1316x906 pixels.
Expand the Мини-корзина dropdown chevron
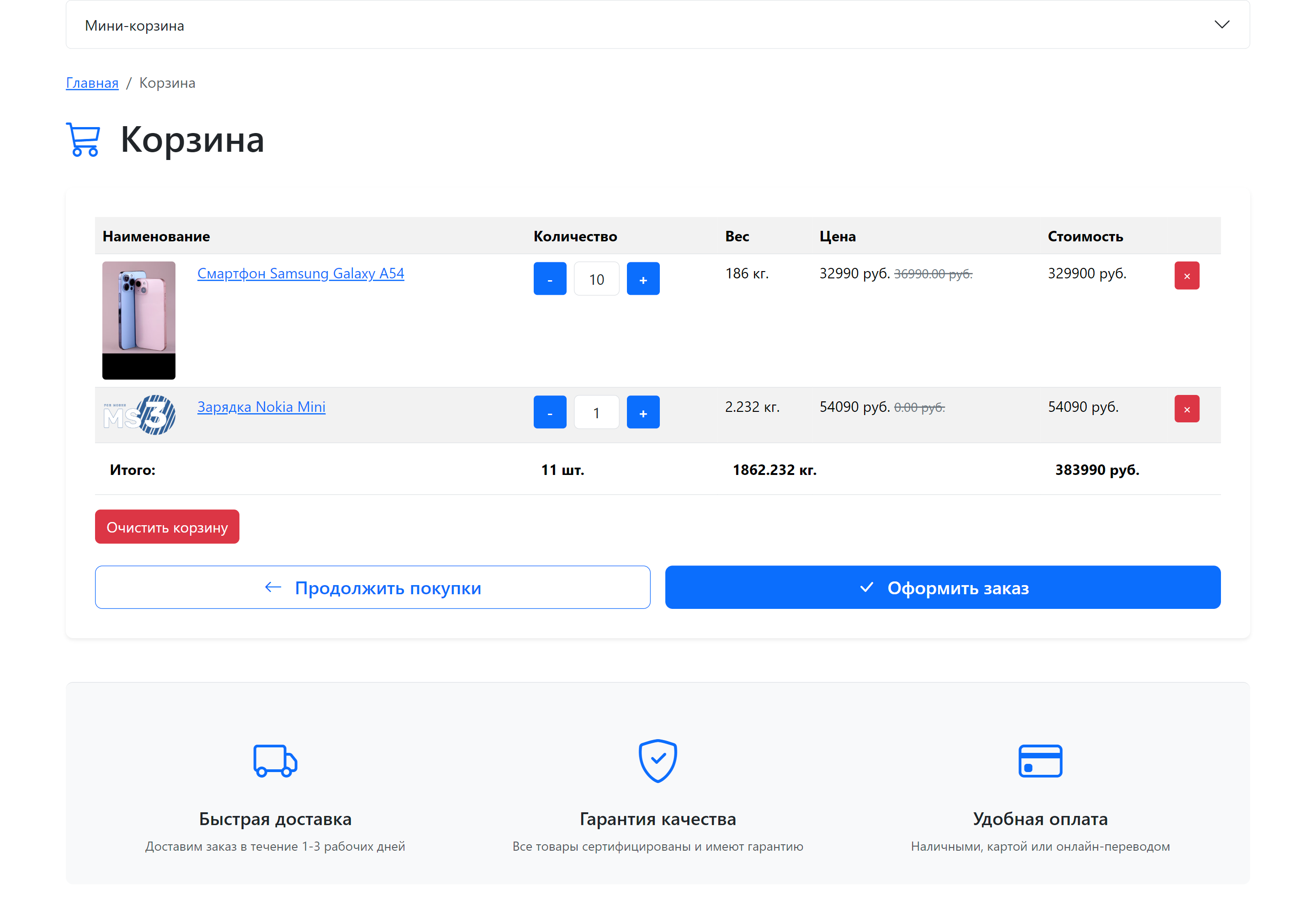[x=1221, y=24]
